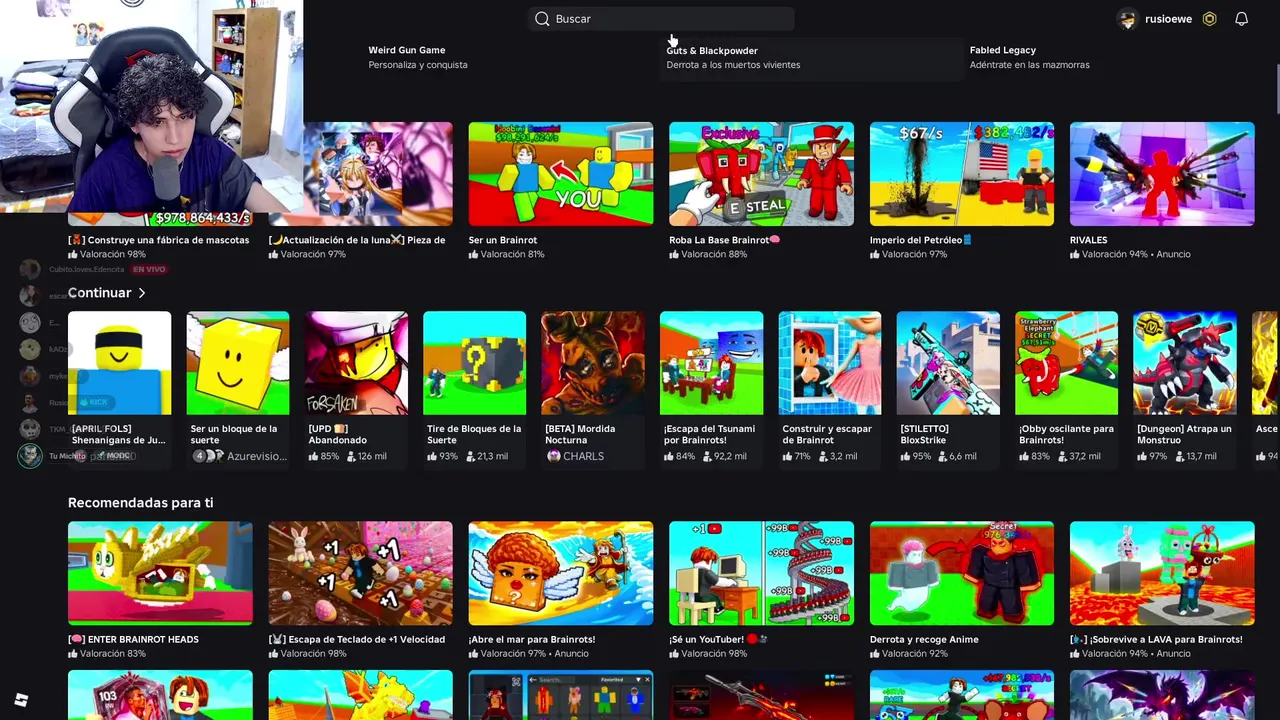1280x720 pixels.
Task: Click the 'Recomendadas para ti' heading
Action: point(140,503)
